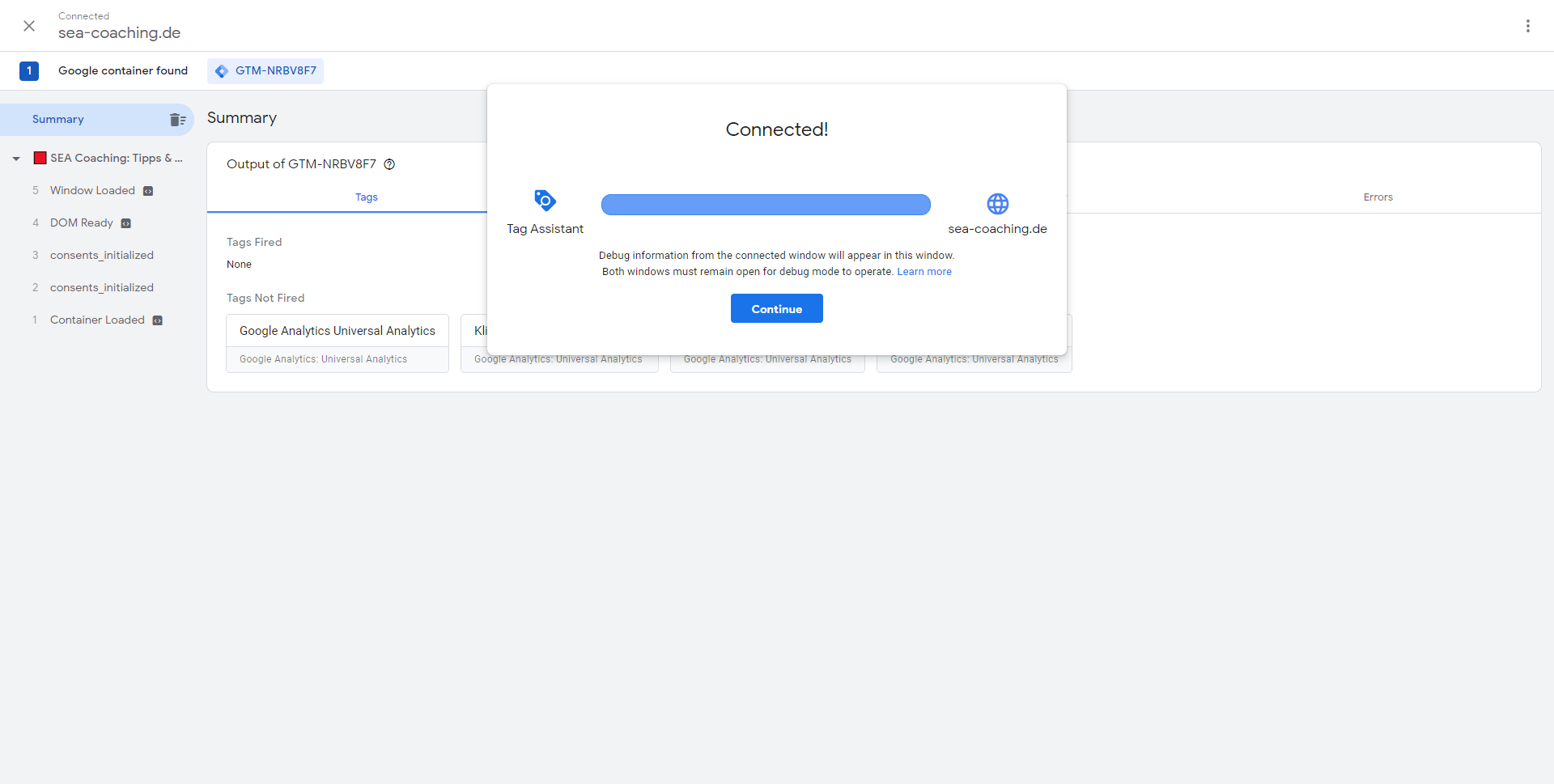This screenshot has width=1554, height=784.
Task: Click the 'None' text under Tags Fired
Action: (239, 265)
